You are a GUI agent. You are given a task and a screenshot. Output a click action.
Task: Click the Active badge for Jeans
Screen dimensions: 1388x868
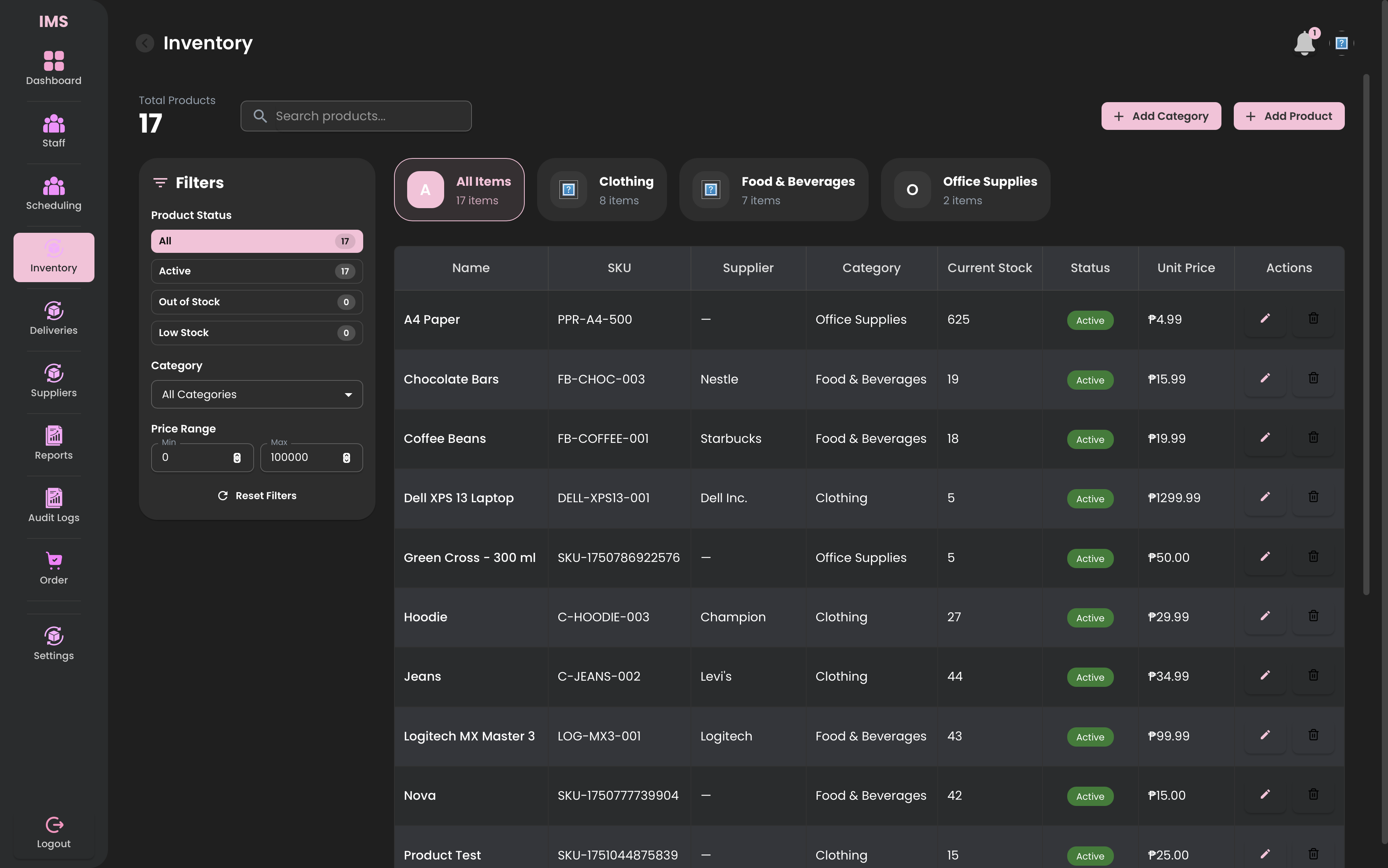point(1090,677)
